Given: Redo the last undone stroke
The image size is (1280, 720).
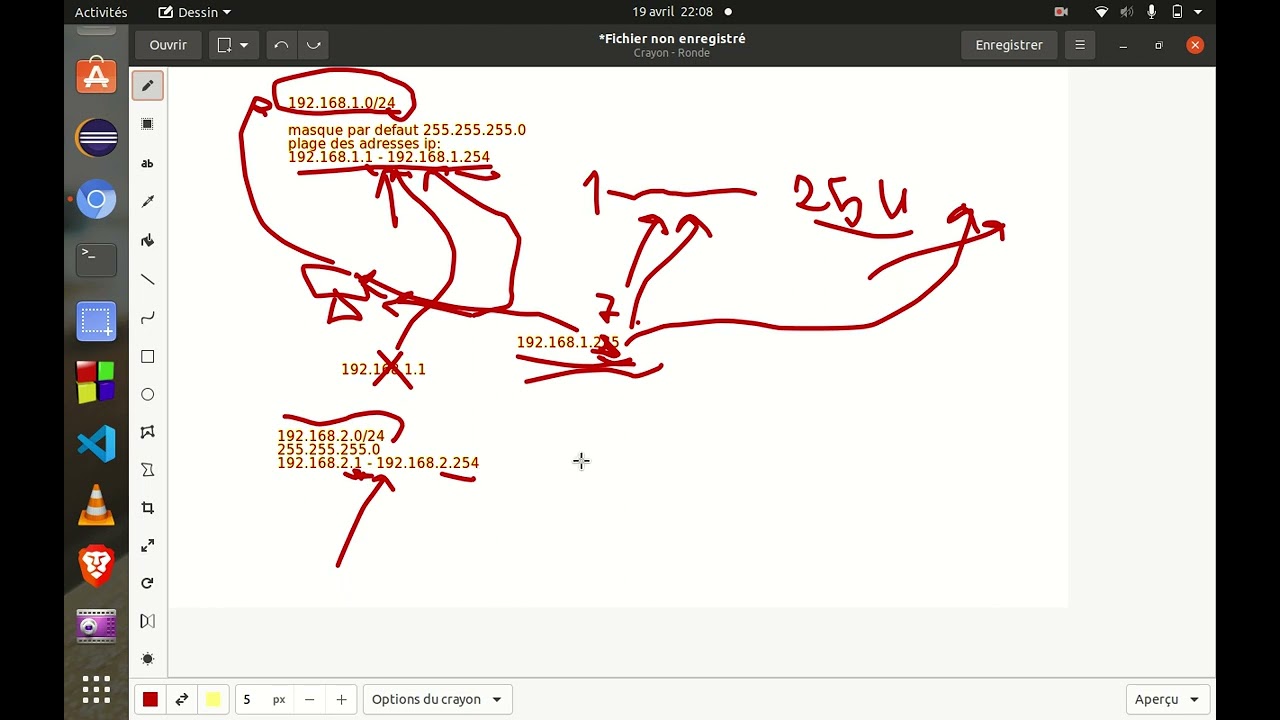Looking at the screenshot, I should point(313,45).
